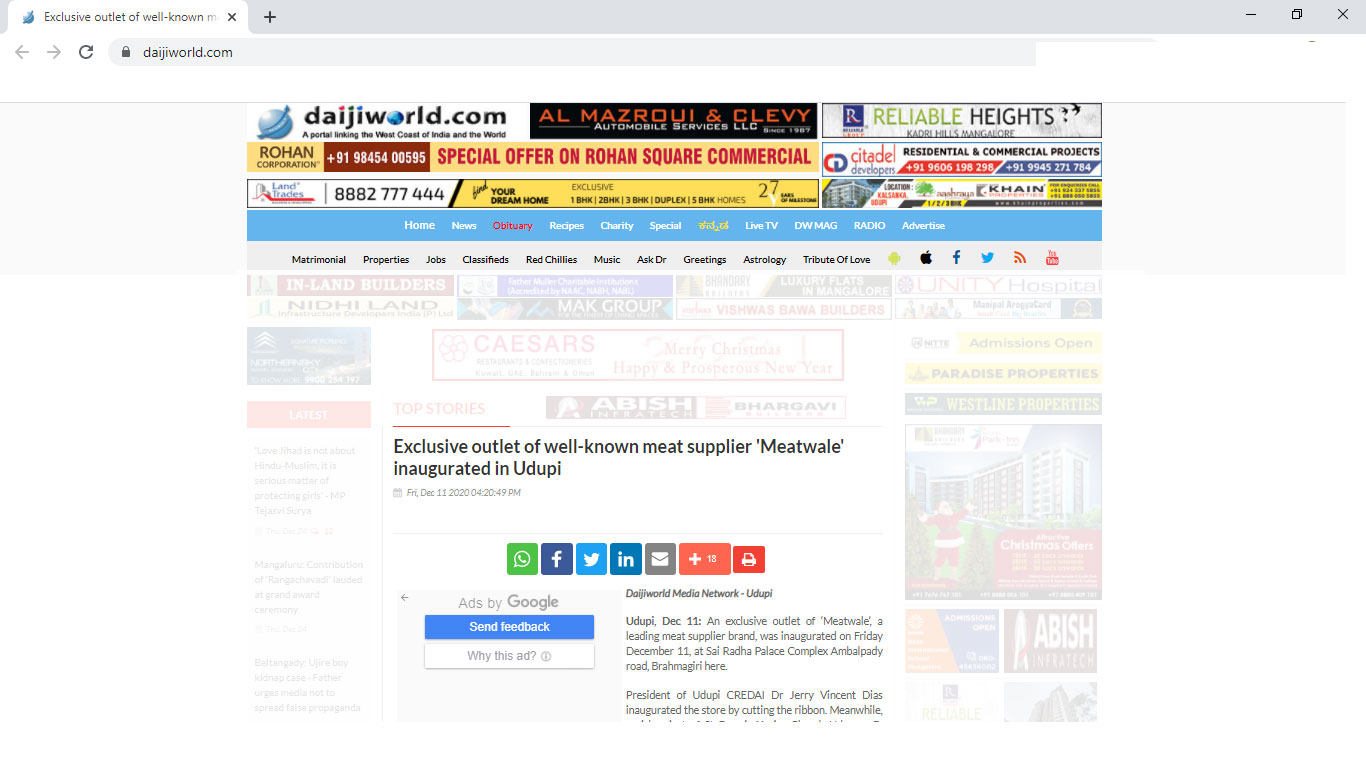Visit Twitter page from navigation bar

point(987,258)
